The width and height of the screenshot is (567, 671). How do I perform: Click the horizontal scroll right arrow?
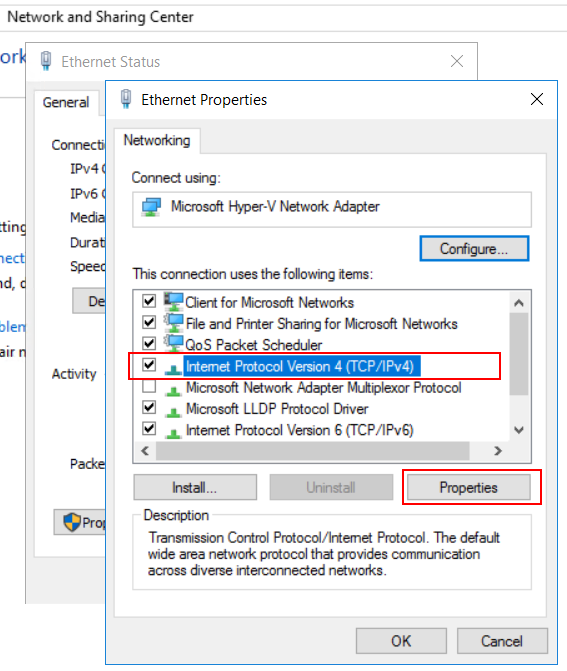[x=498, y=451]
